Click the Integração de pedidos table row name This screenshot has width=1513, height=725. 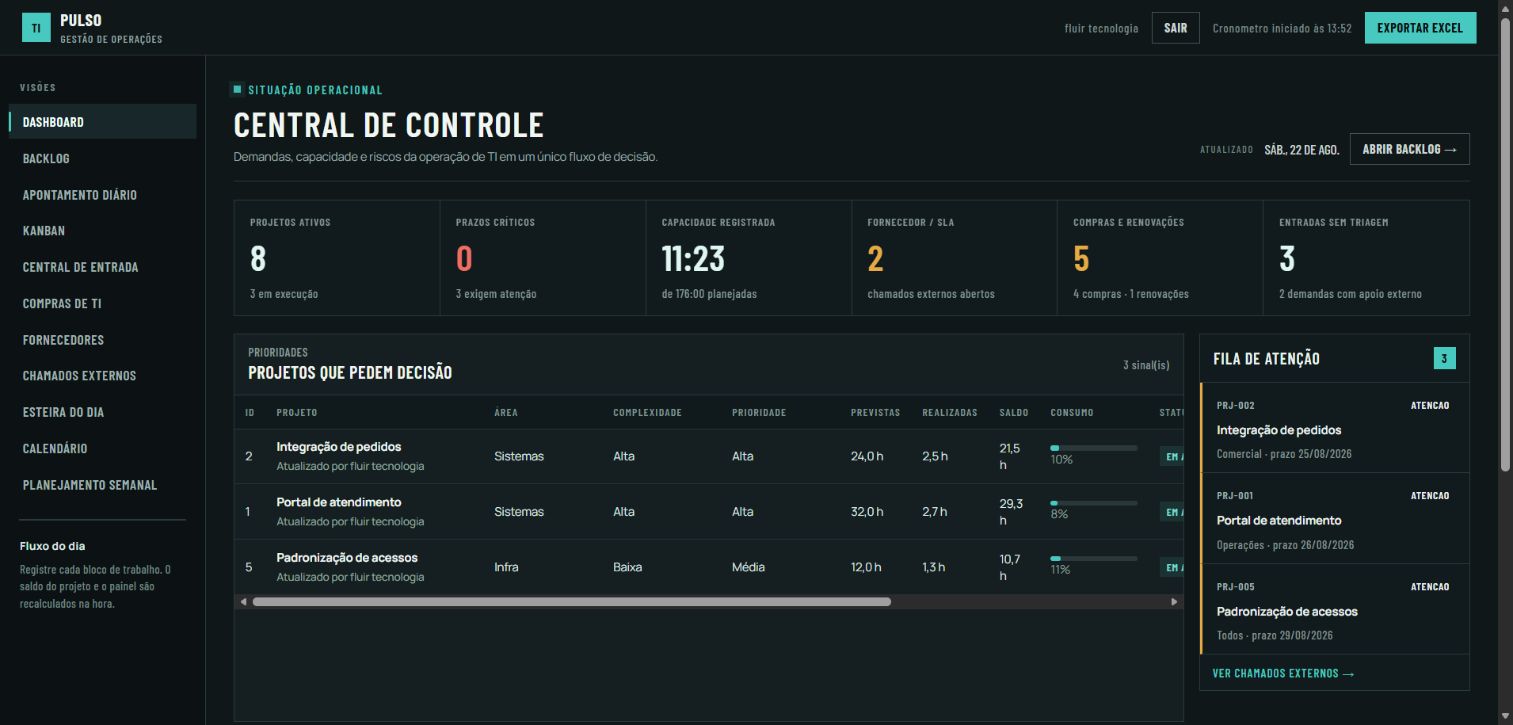339,447
